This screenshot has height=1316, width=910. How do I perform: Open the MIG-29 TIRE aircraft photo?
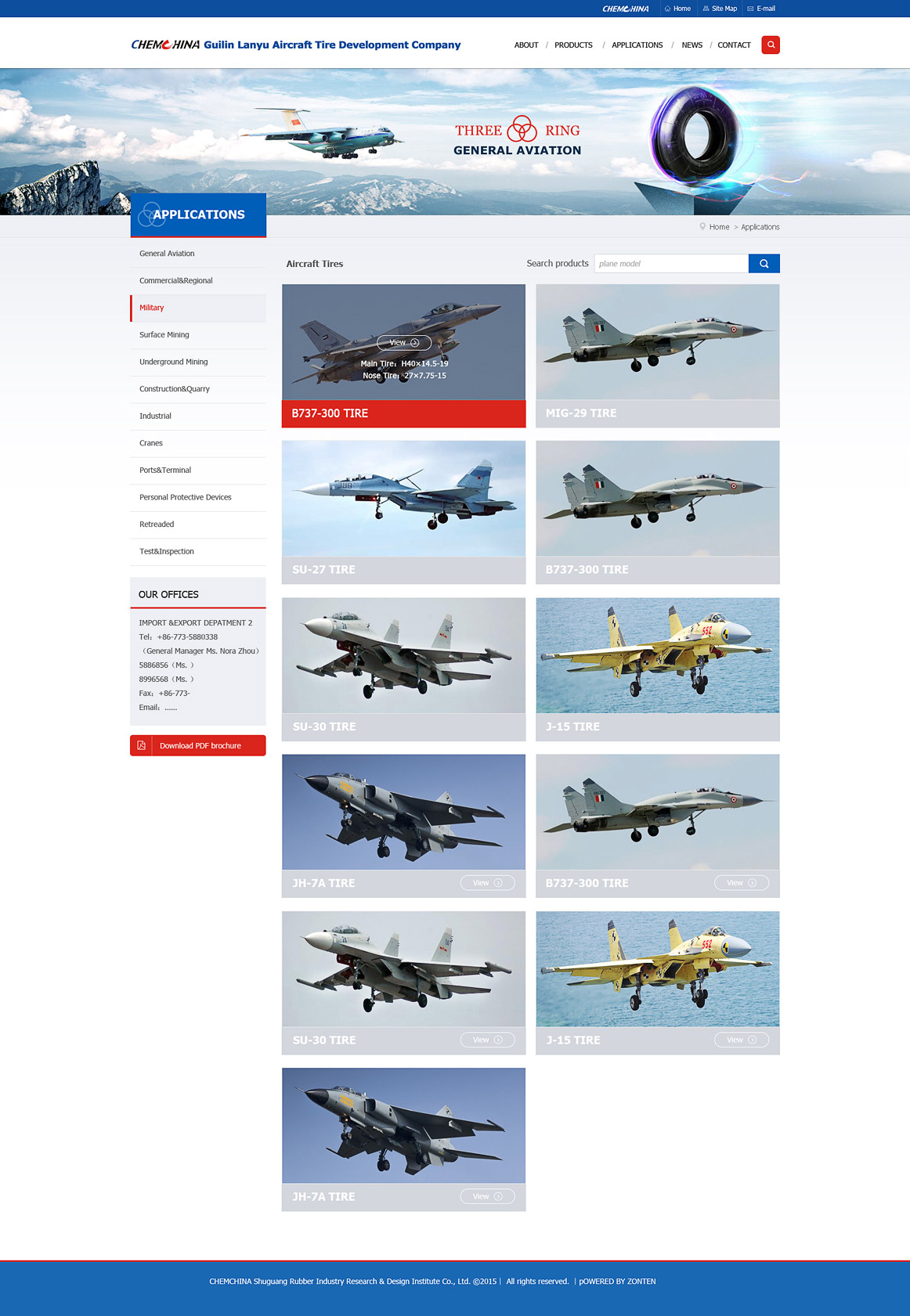point(658,342)
